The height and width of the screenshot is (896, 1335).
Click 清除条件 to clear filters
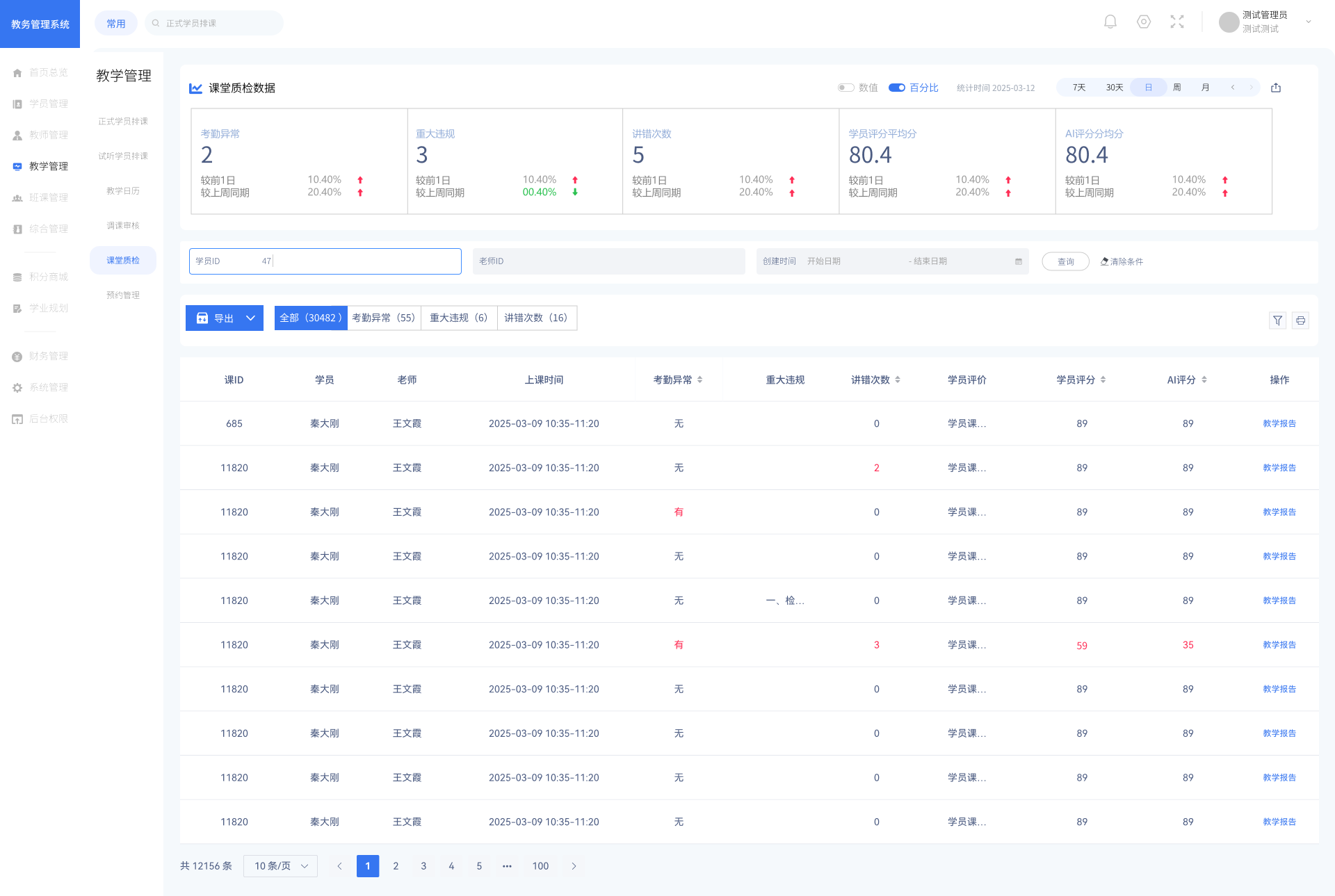point(1122,261)
